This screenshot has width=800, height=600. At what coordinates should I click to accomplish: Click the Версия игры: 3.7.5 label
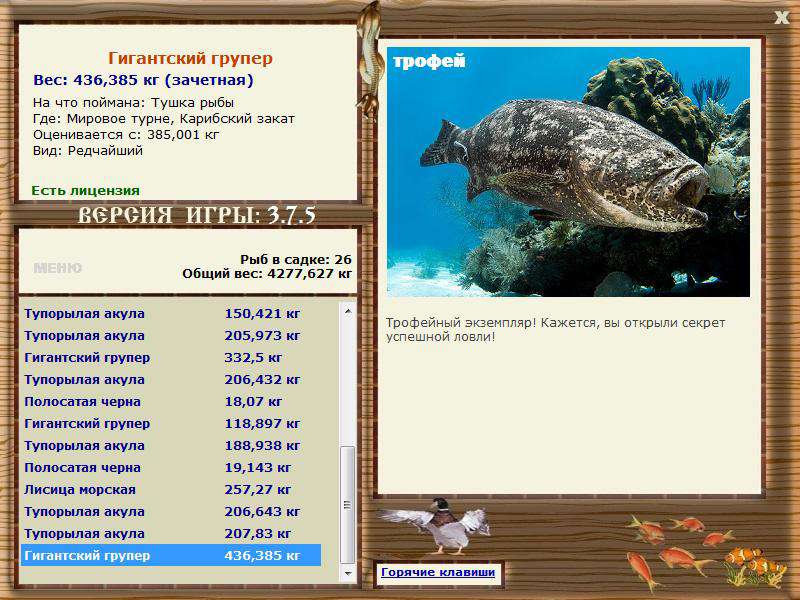click(x=196, y=215)
